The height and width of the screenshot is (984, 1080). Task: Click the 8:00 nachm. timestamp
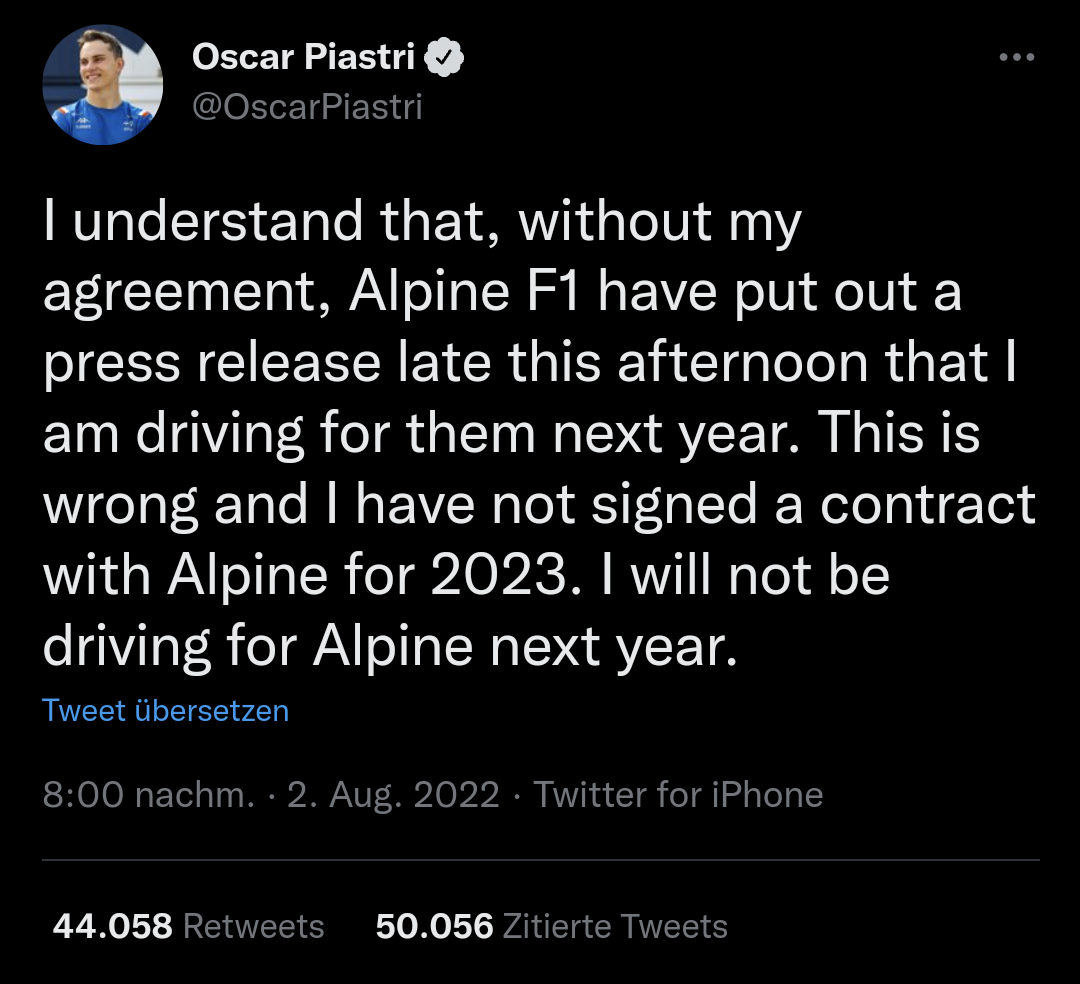pos(148,795)
